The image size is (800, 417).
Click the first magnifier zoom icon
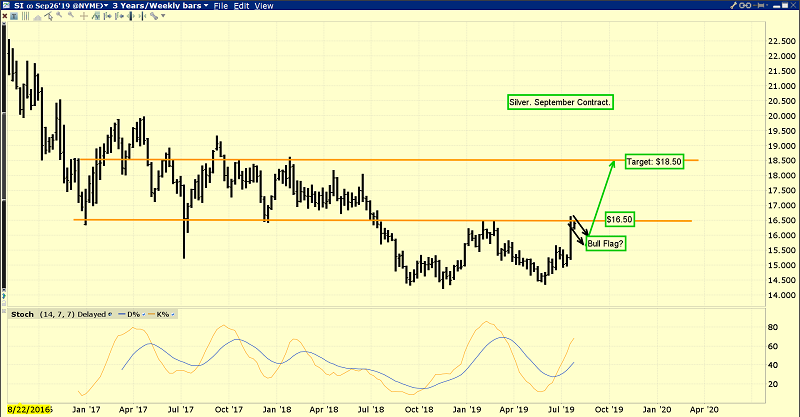pyautogui.click(x=59, y=15)
